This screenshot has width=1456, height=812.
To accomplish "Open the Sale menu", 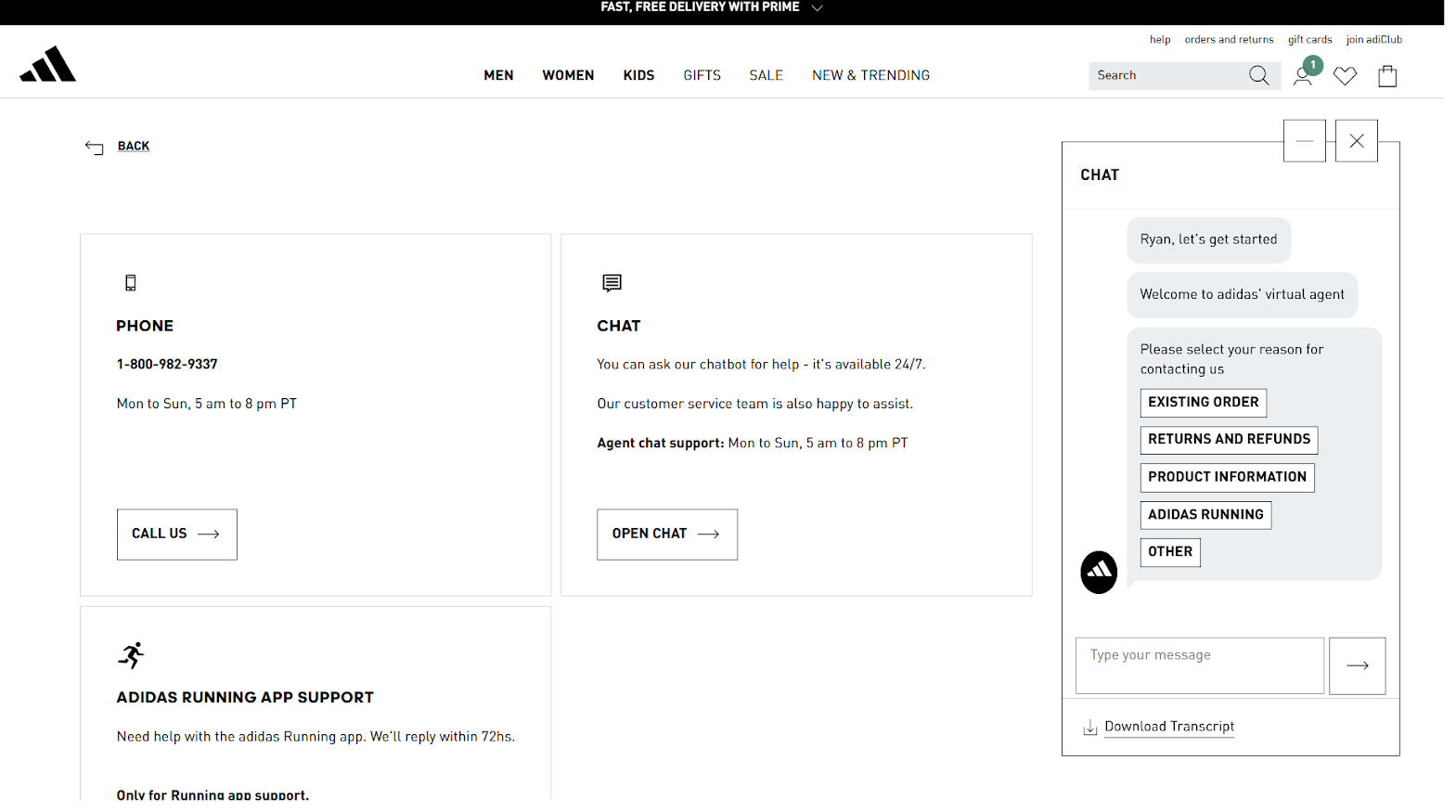I will tap(767, 75).
